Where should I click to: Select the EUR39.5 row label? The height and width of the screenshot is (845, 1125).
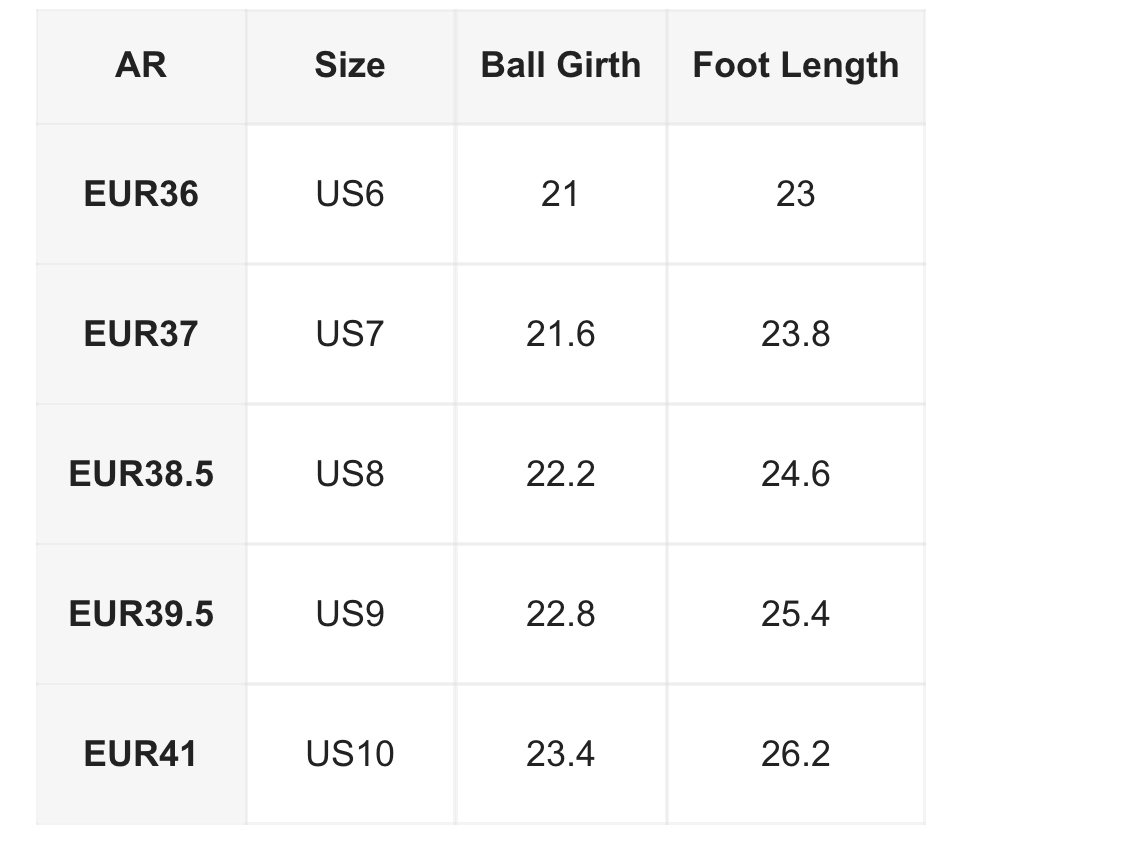(141, 614)
